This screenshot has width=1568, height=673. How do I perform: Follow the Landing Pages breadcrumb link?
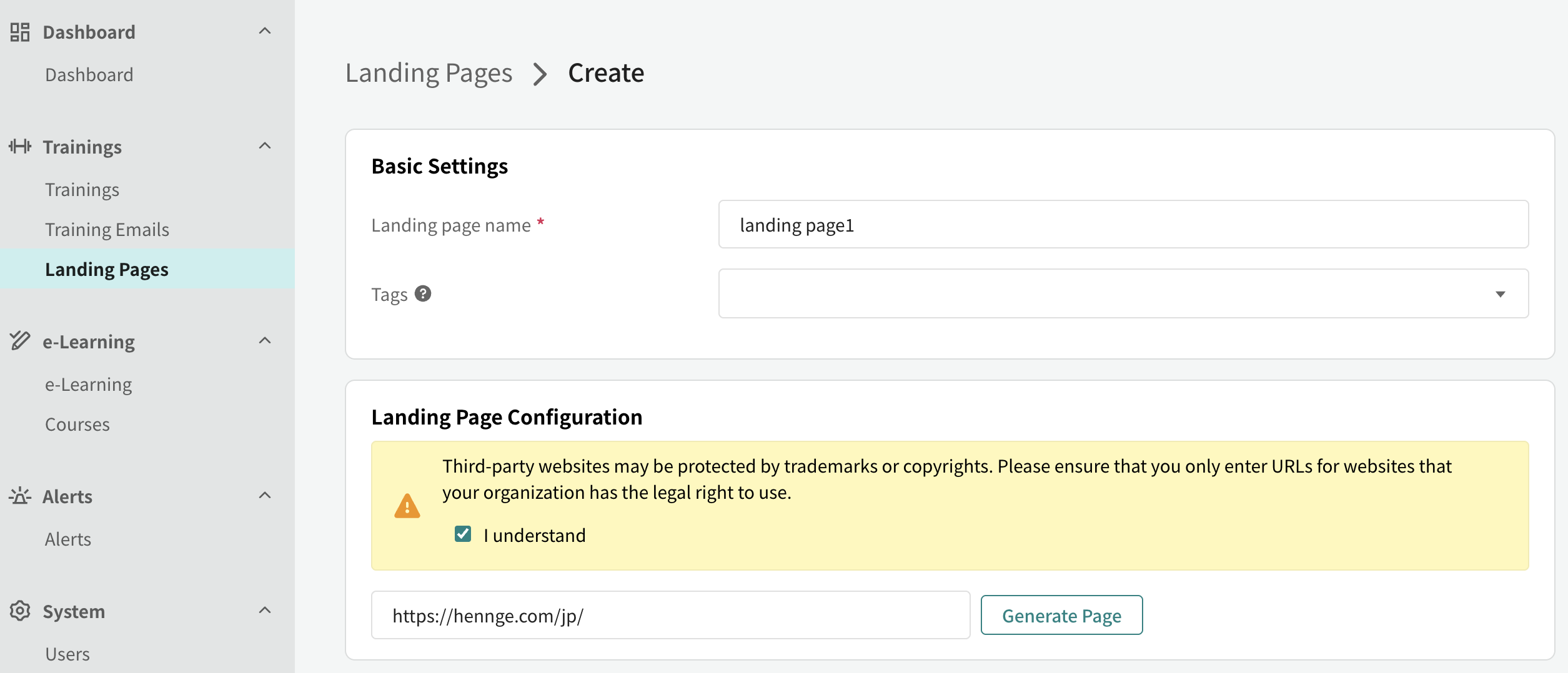coord(429,73)
